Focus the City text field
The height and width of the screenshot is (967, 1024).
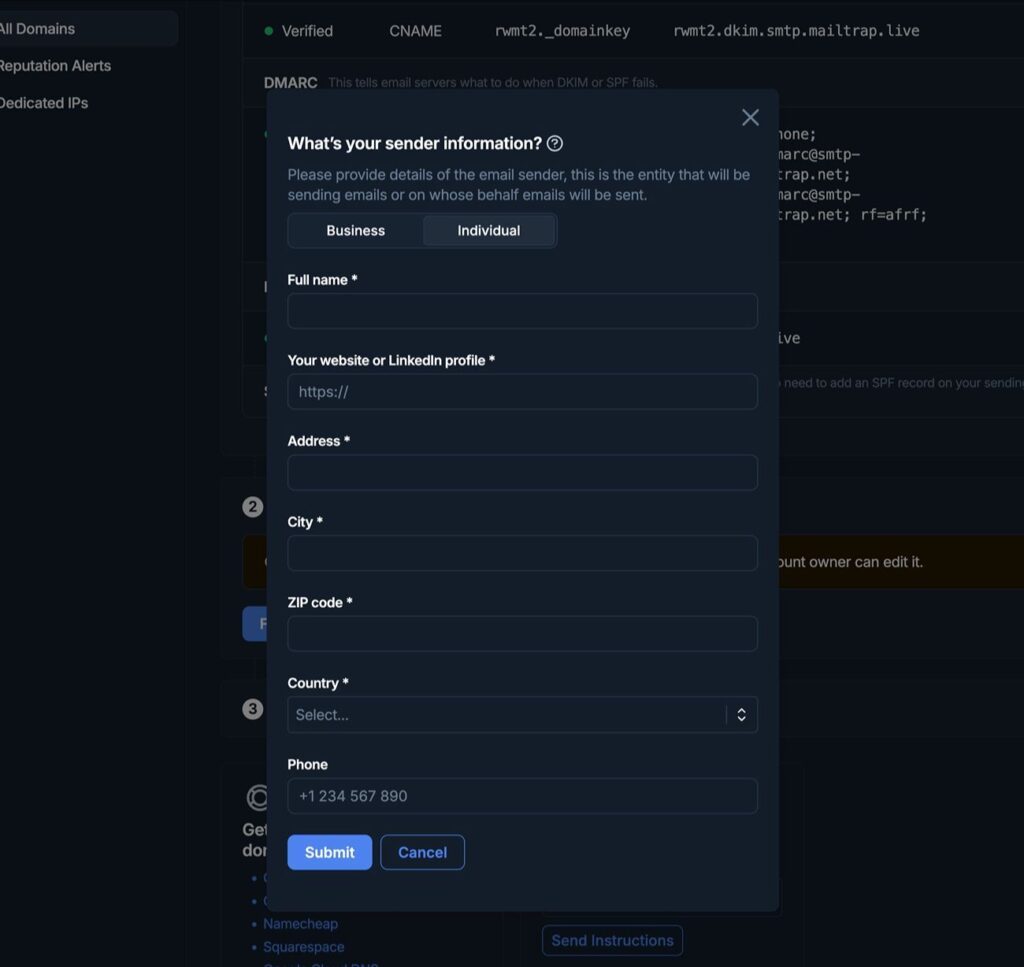click(x=522, y=553)
